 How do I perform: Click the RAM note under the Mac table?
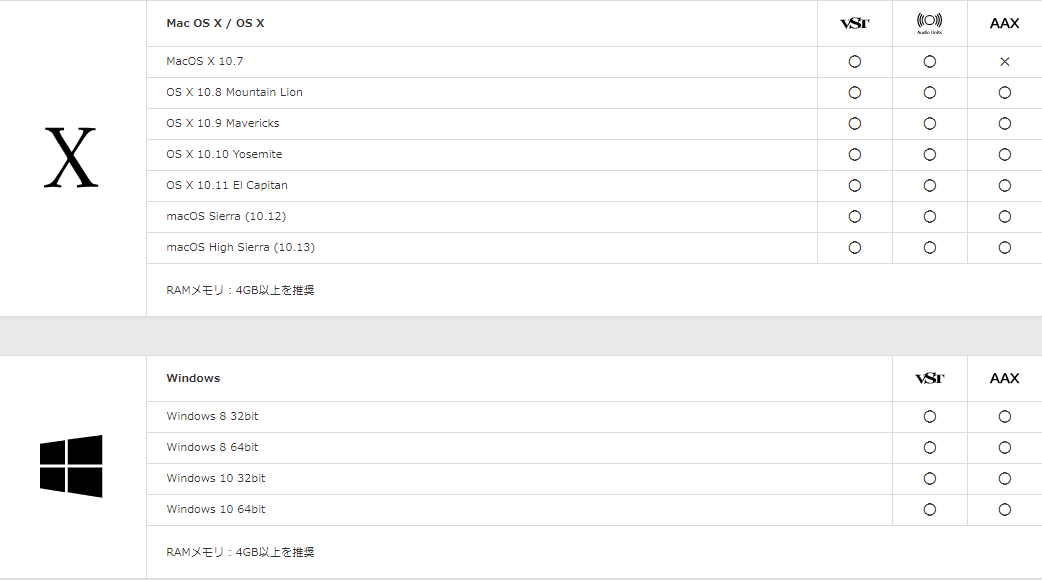(x=240, y=291)
